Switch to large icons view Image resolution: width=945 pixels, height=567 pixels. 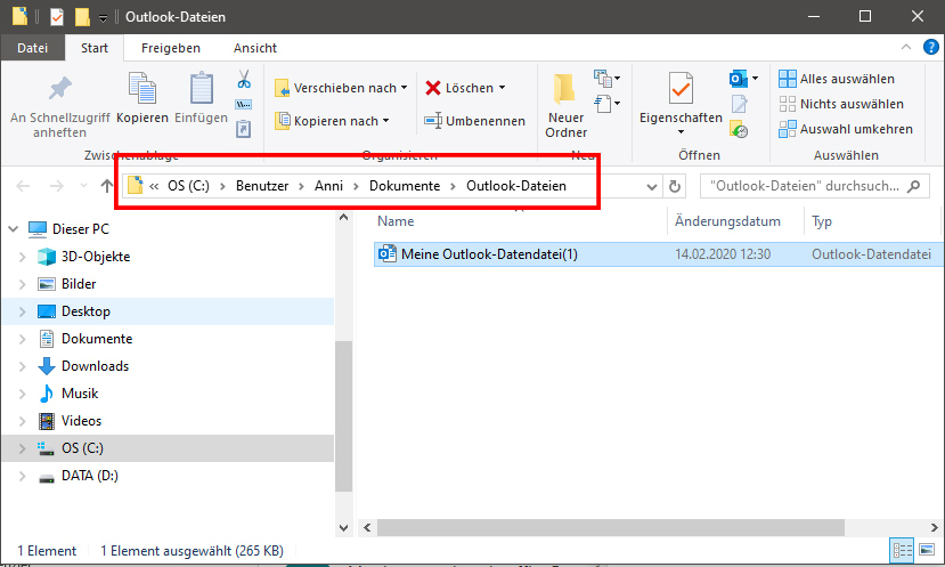click(x=927, y=550)
